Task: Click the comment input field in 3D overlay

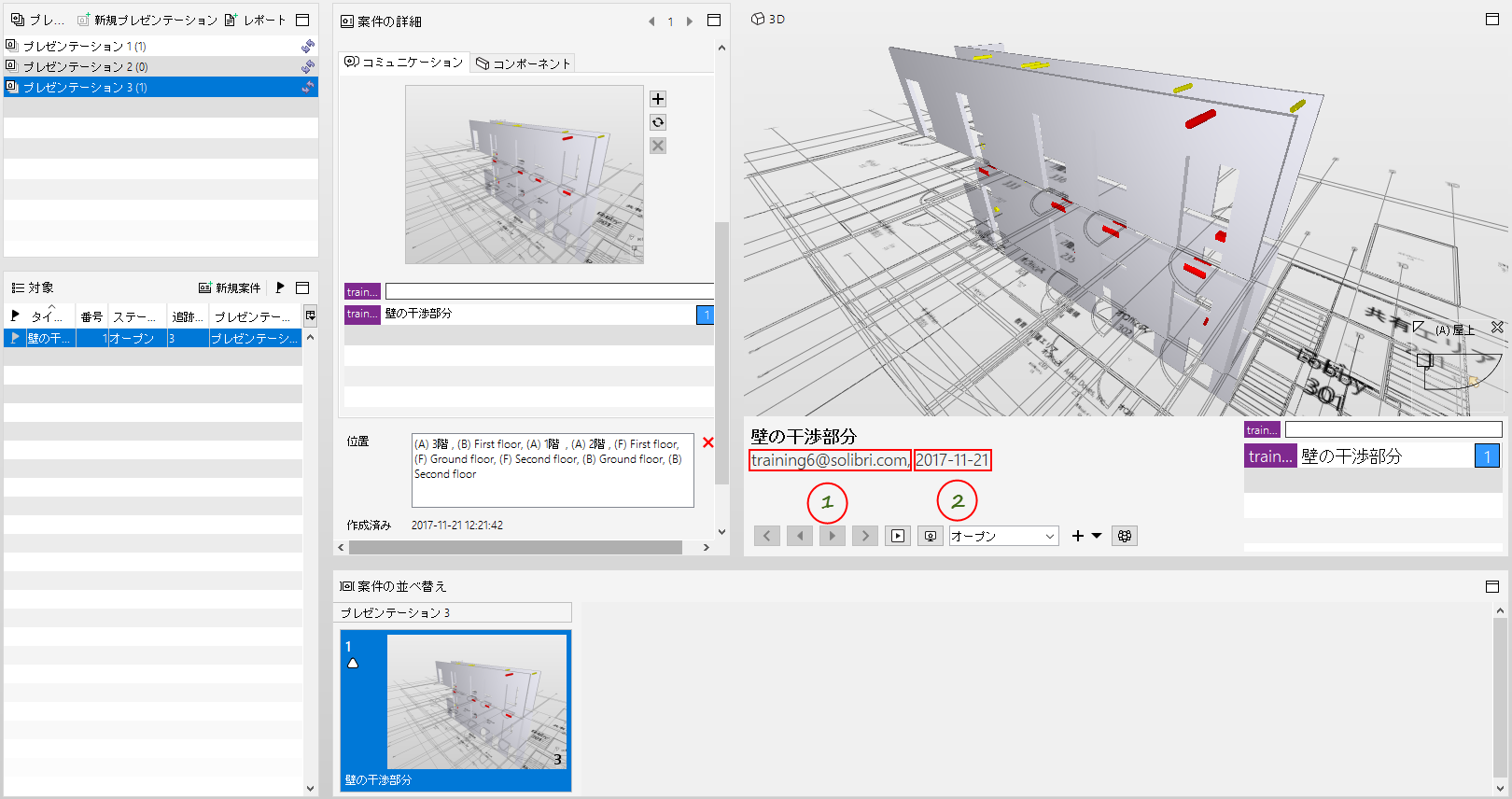Action: tap(1393, 429)
